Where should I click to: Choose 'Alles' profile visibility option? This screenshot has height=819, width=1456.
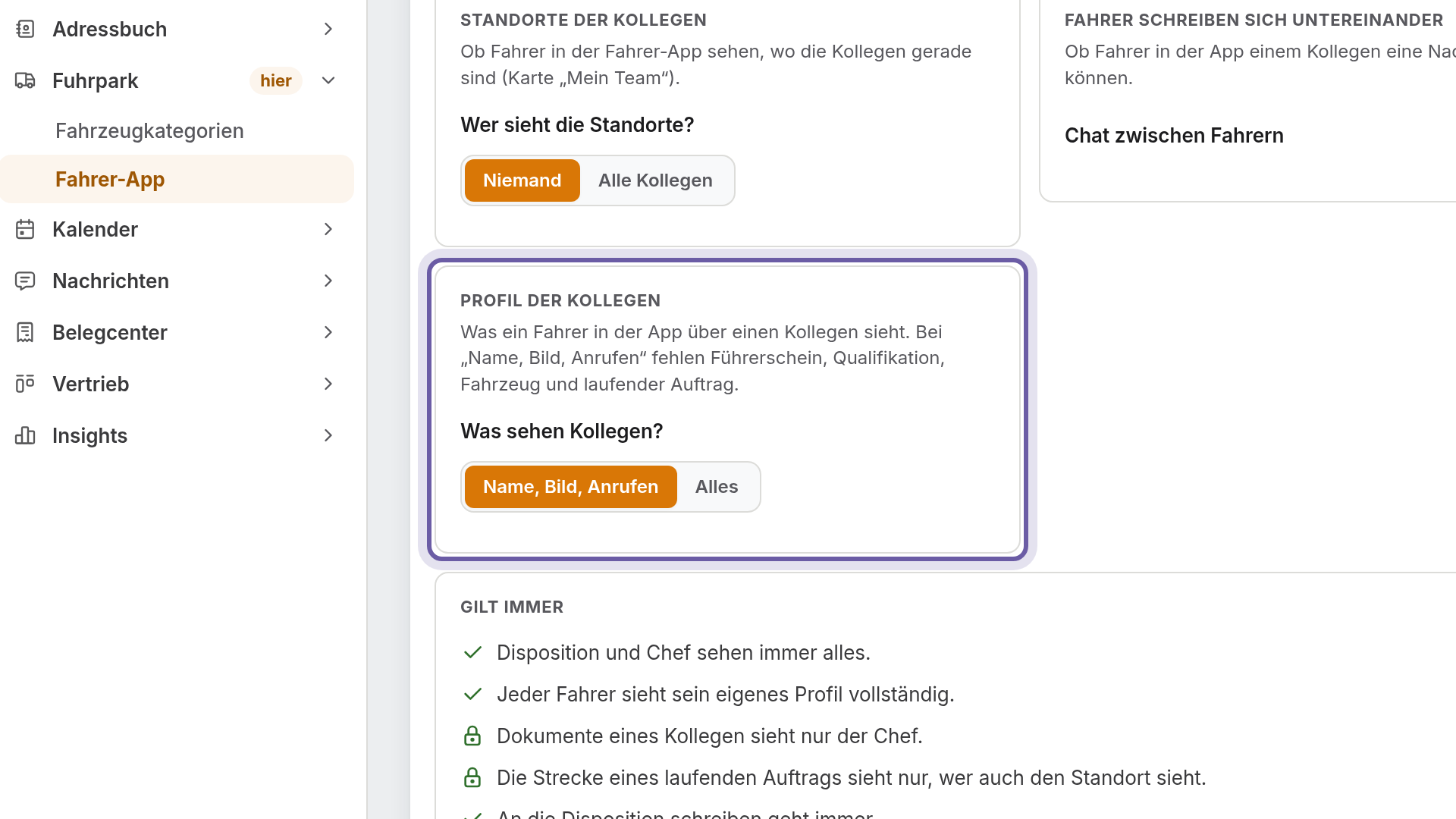click(717, 487)
